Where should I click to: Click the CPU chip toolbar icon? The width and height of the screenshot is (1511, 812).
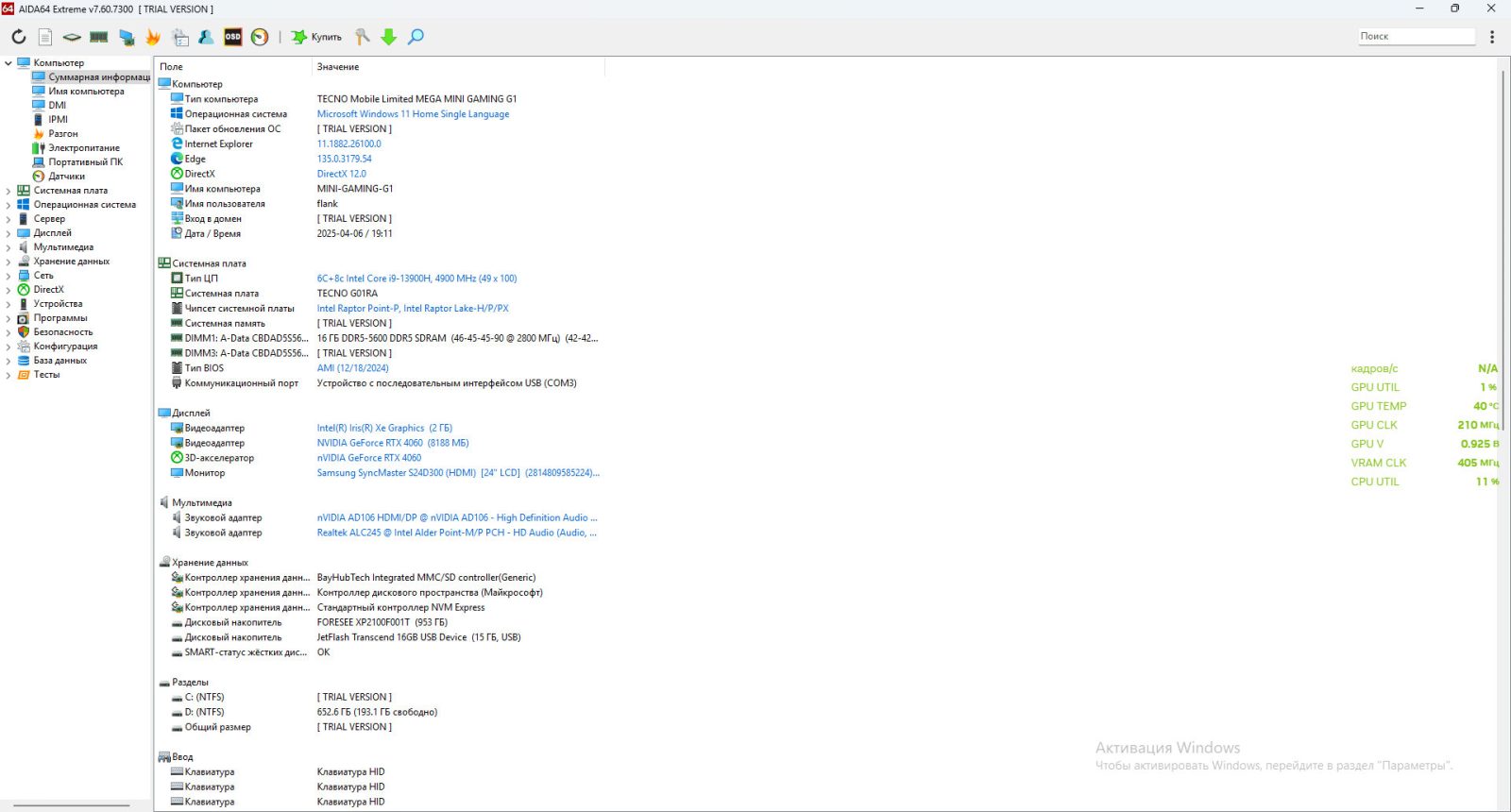(72, 37)
